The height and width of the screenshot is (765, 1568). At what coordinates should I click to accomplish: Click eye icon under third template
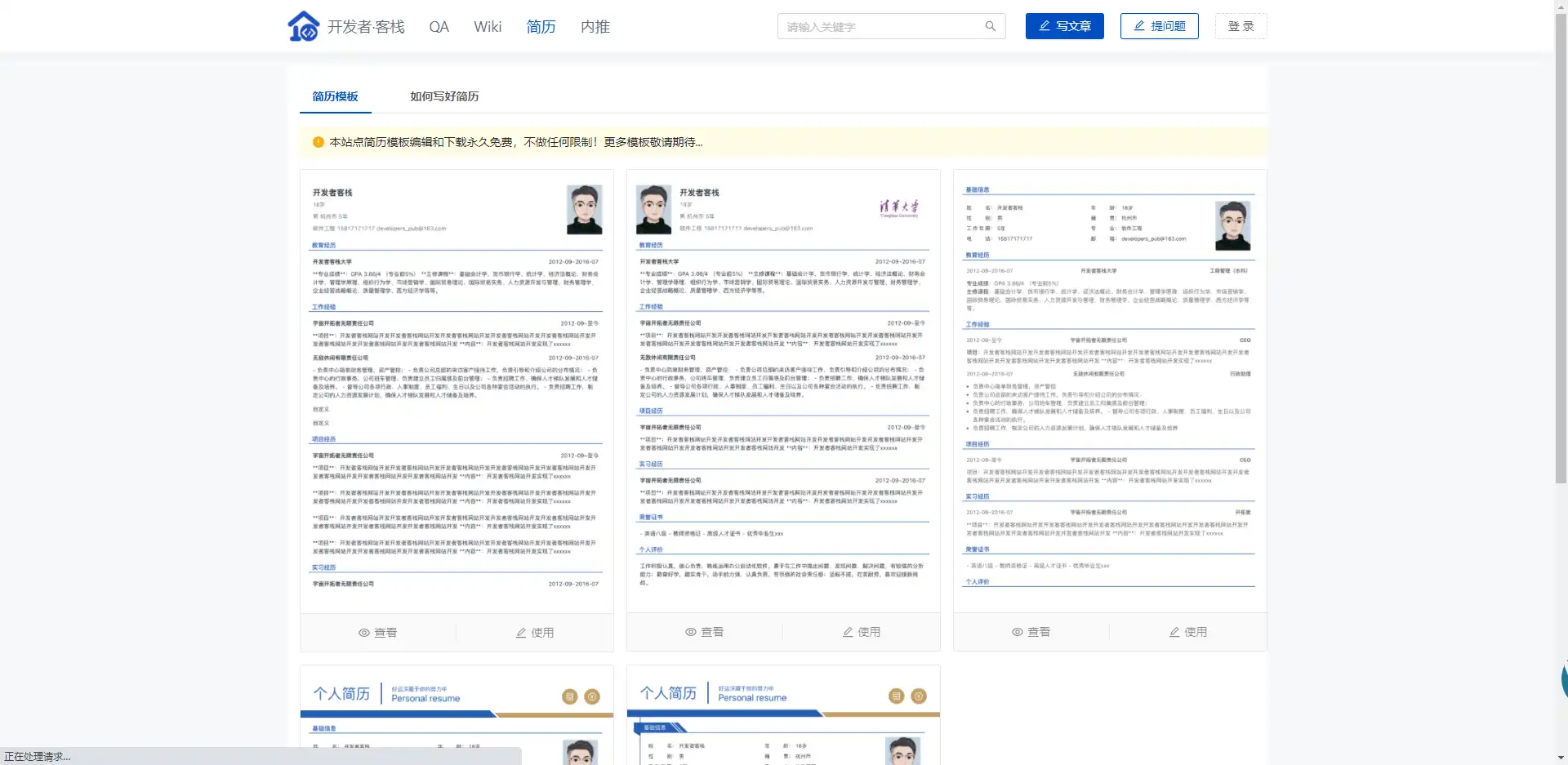point(1018,632)
